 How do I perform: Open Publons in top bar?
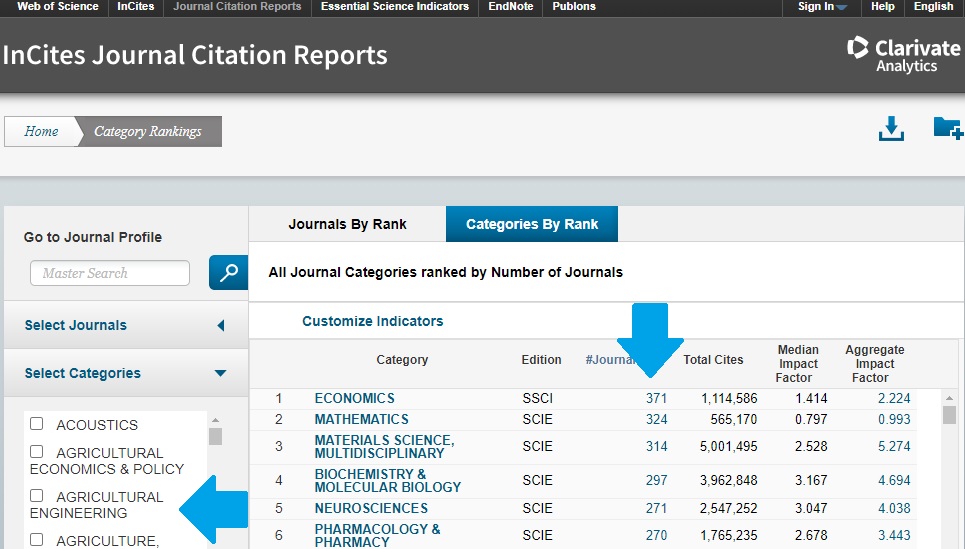(574, 7)
